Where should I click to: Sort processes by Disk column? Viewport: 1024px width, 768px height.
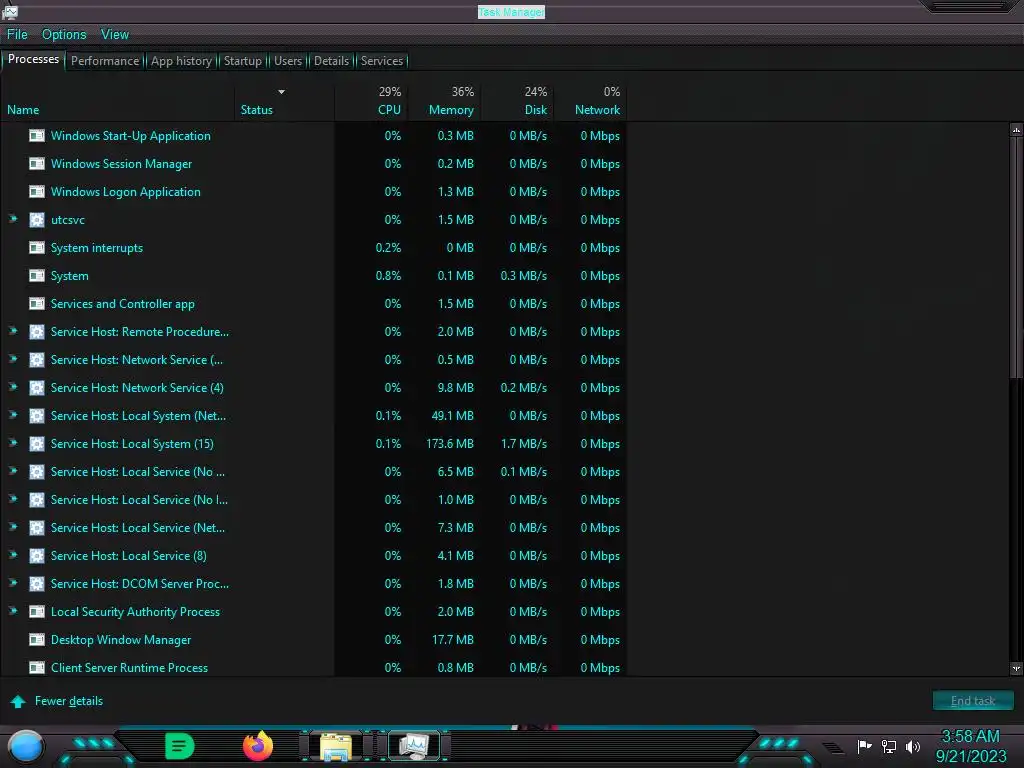pyautogui.click(x=518, y=101)
